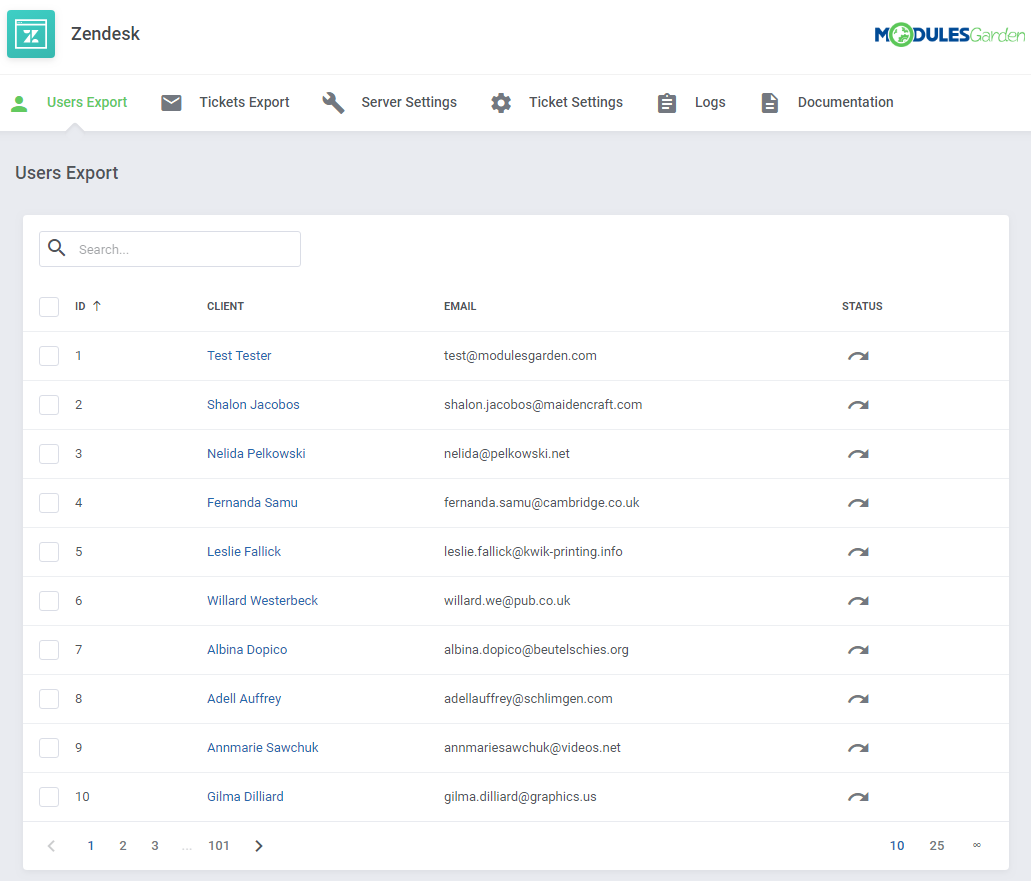The width and height of the screenshot is (1031, 881).
Task: Check the box for Willard Westerbeck row
Action: 49,600
